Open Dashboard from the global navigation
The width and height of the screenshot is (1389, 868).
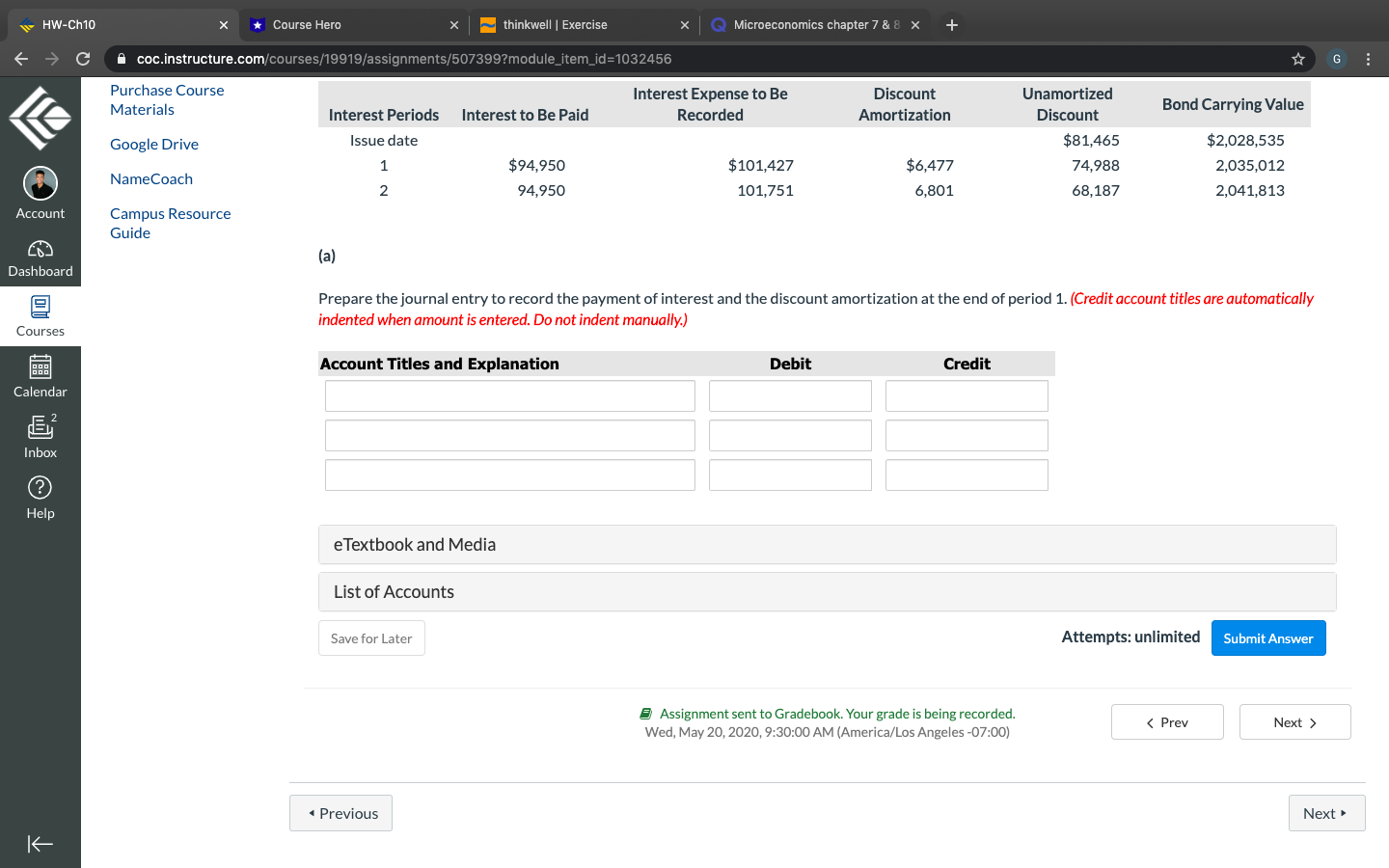41,258
